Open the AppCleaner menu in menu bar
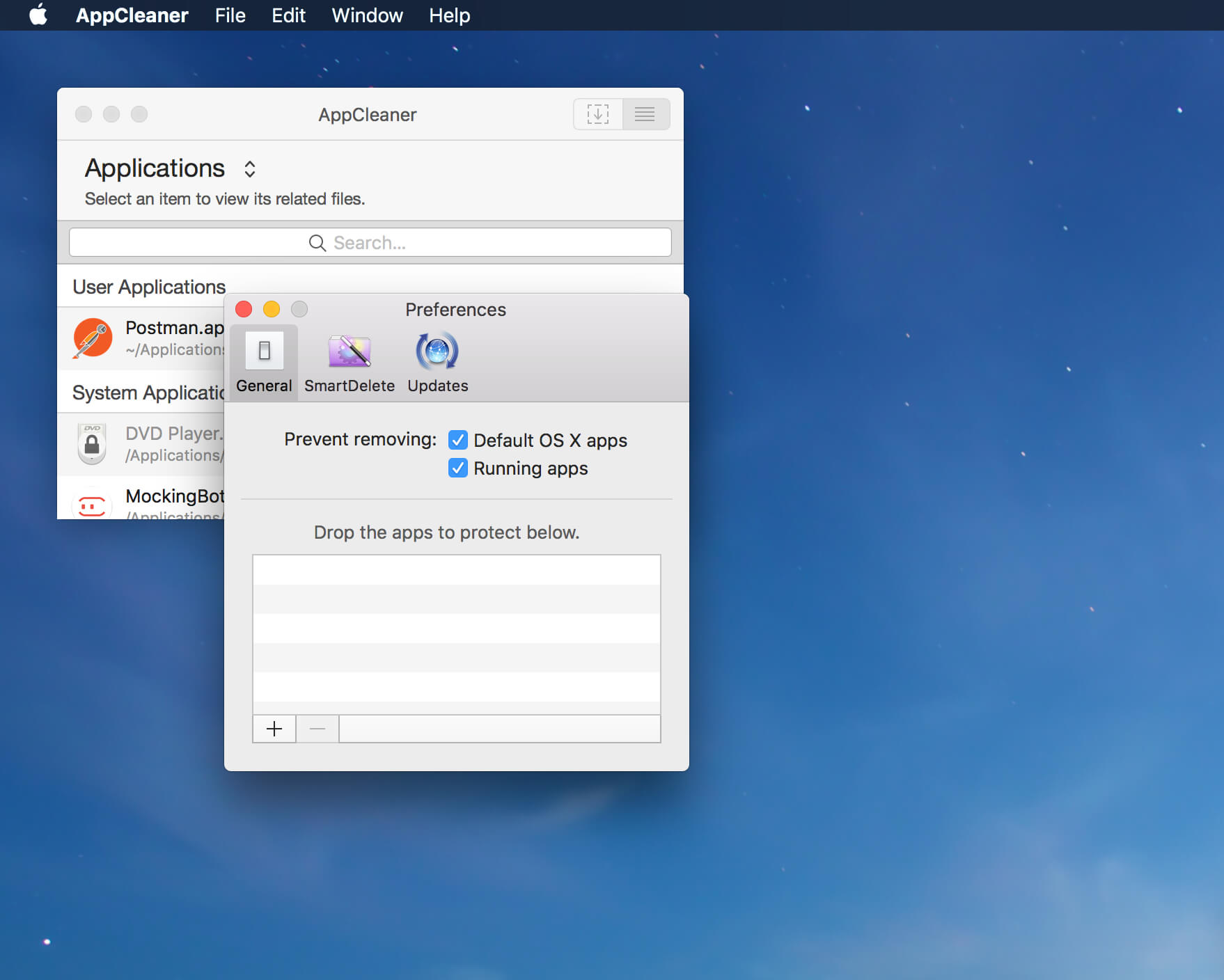The image size is (1224, 980). pos(132,15)
